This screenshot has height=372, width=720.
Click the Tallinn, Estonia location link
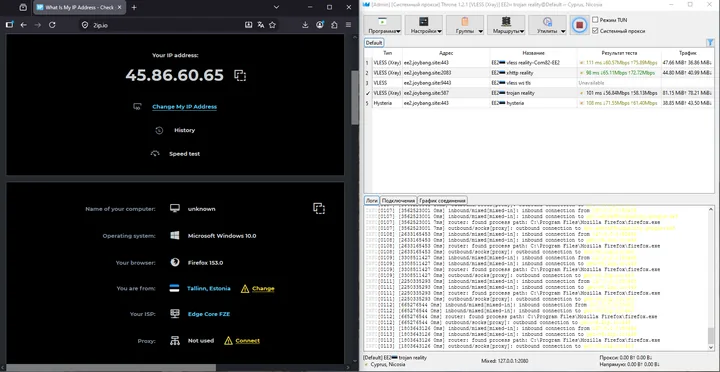tap(208, 288)
